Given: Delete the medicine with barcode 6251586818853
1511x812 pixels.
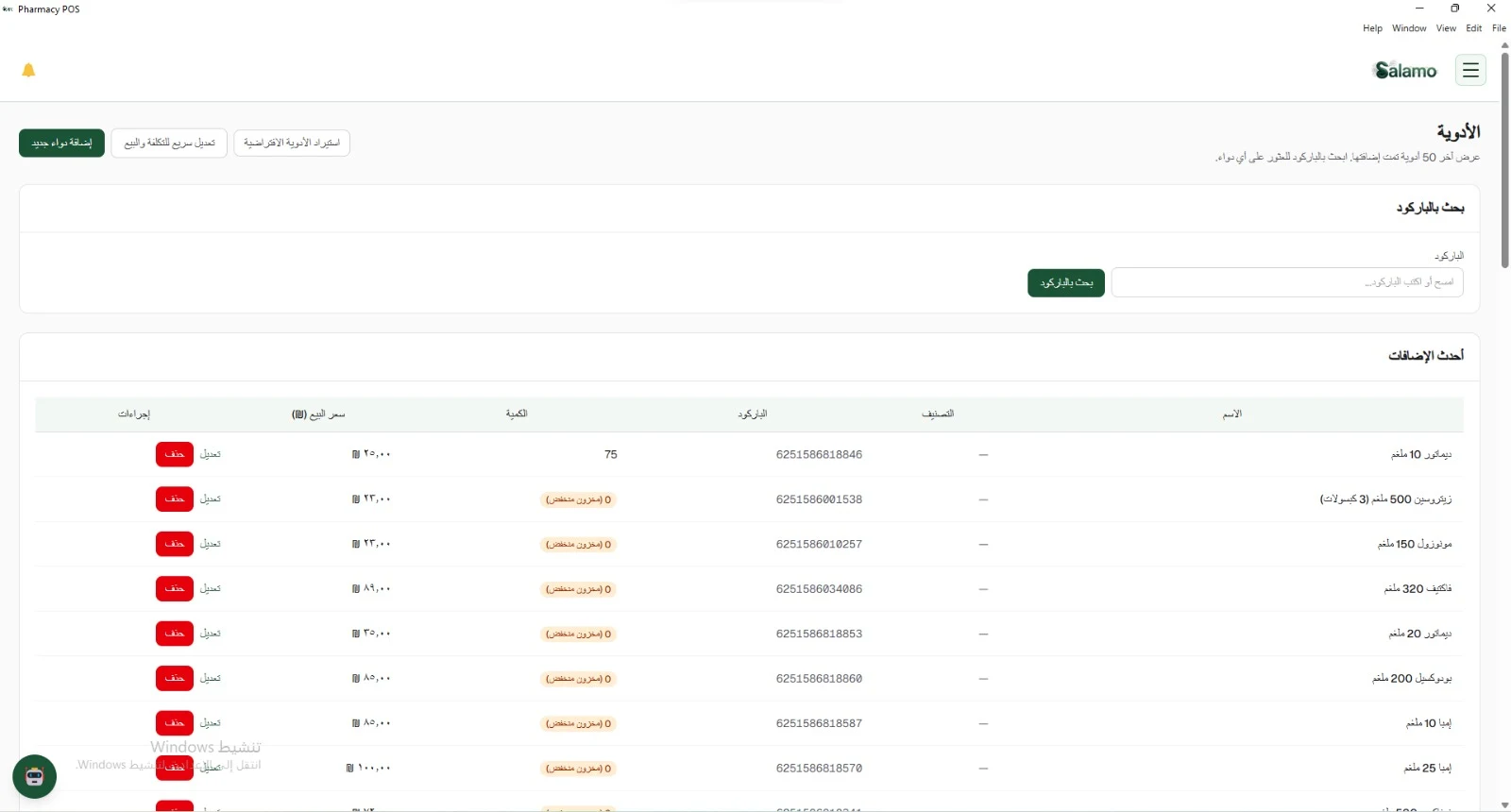Looking at the screenshot, I should pyautogui.click(x=175, y=634).
